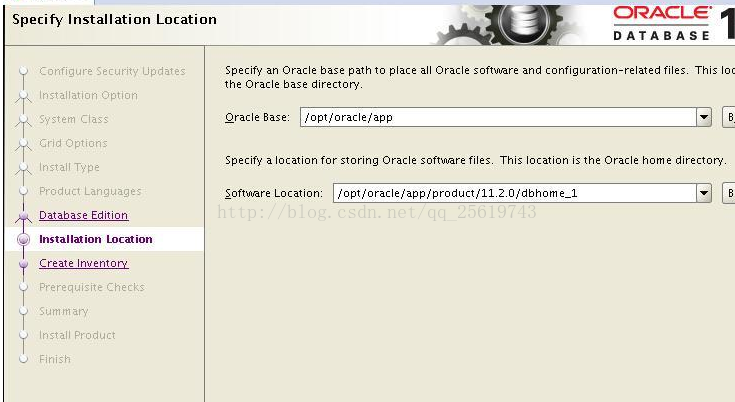Screen dimensions: 735x402
Task: Click the database gears banner icon
Action: pyautogui.click(x=511, y=24)
